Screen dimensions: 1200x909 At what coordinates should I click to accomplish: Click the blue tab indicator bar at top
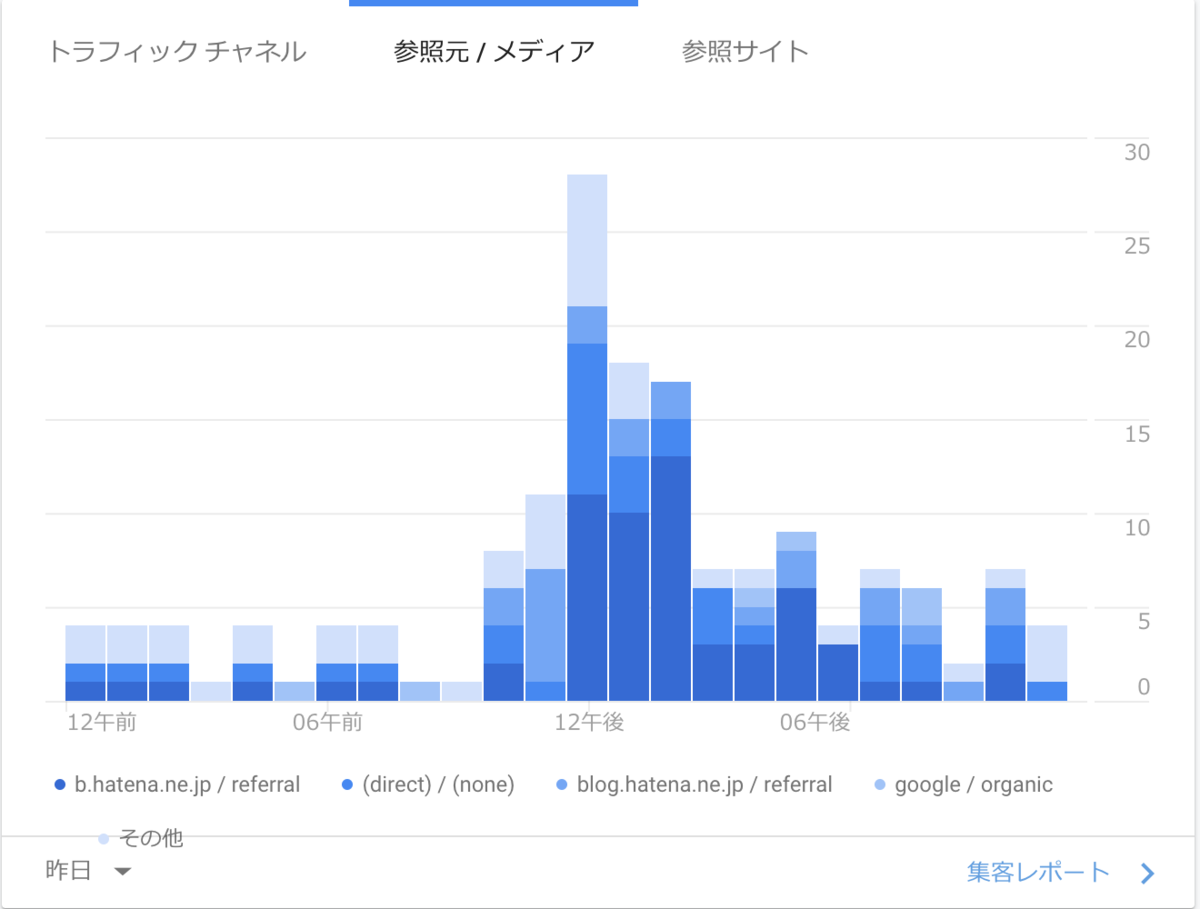[x=492, y=2]
